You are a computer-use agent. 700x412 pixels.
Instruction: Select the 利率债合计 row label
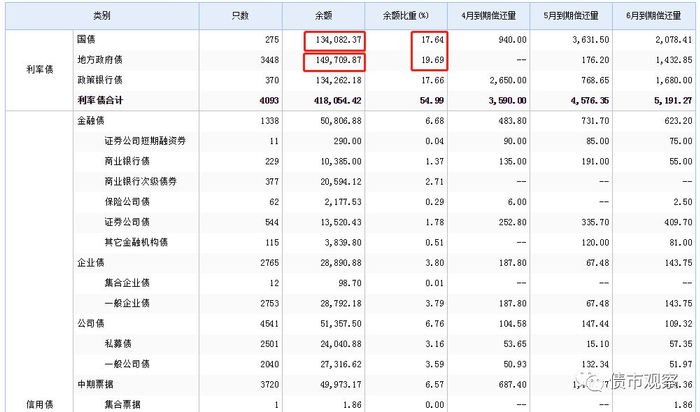[x=100, y=100]
